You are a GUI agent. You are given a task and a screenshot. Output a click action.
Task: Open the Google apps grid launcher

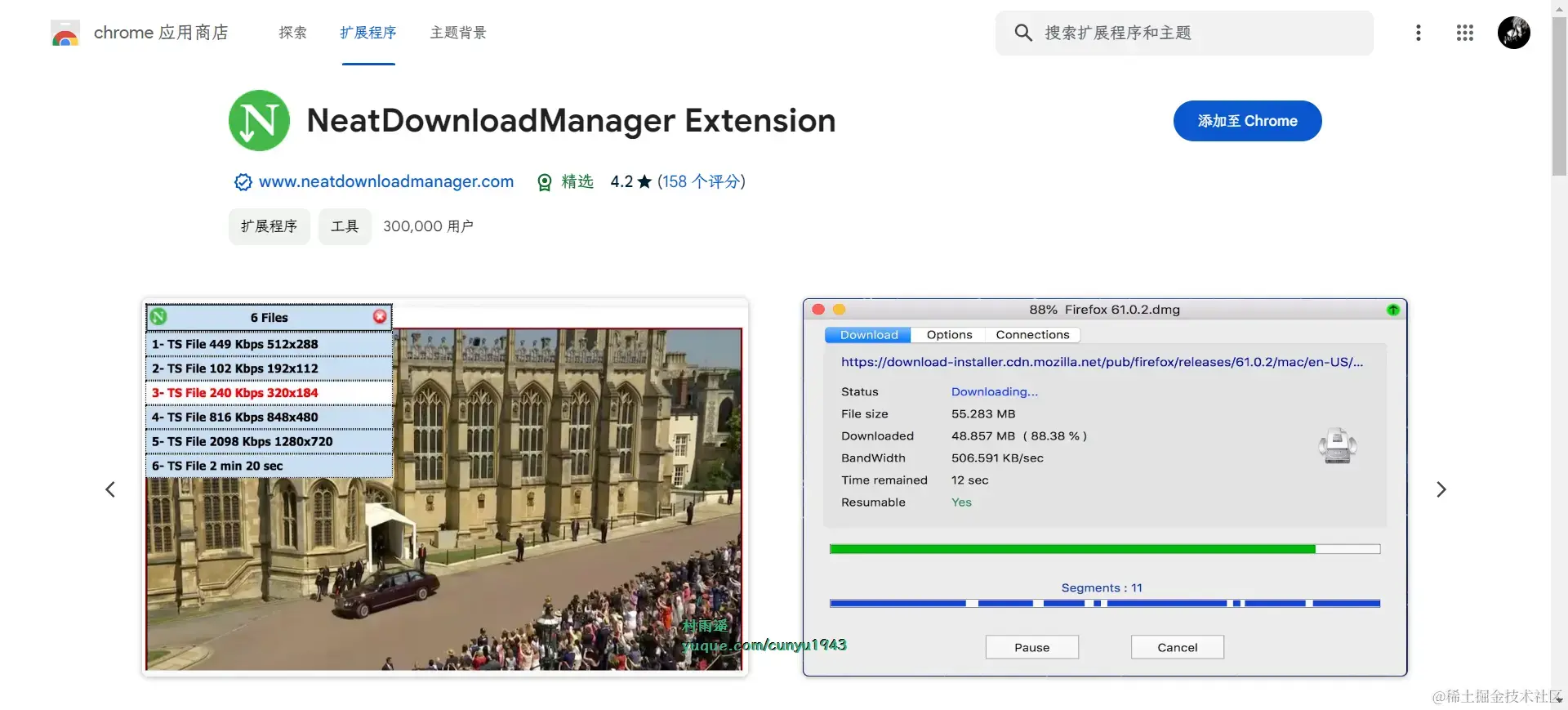tap(1465, 33)
